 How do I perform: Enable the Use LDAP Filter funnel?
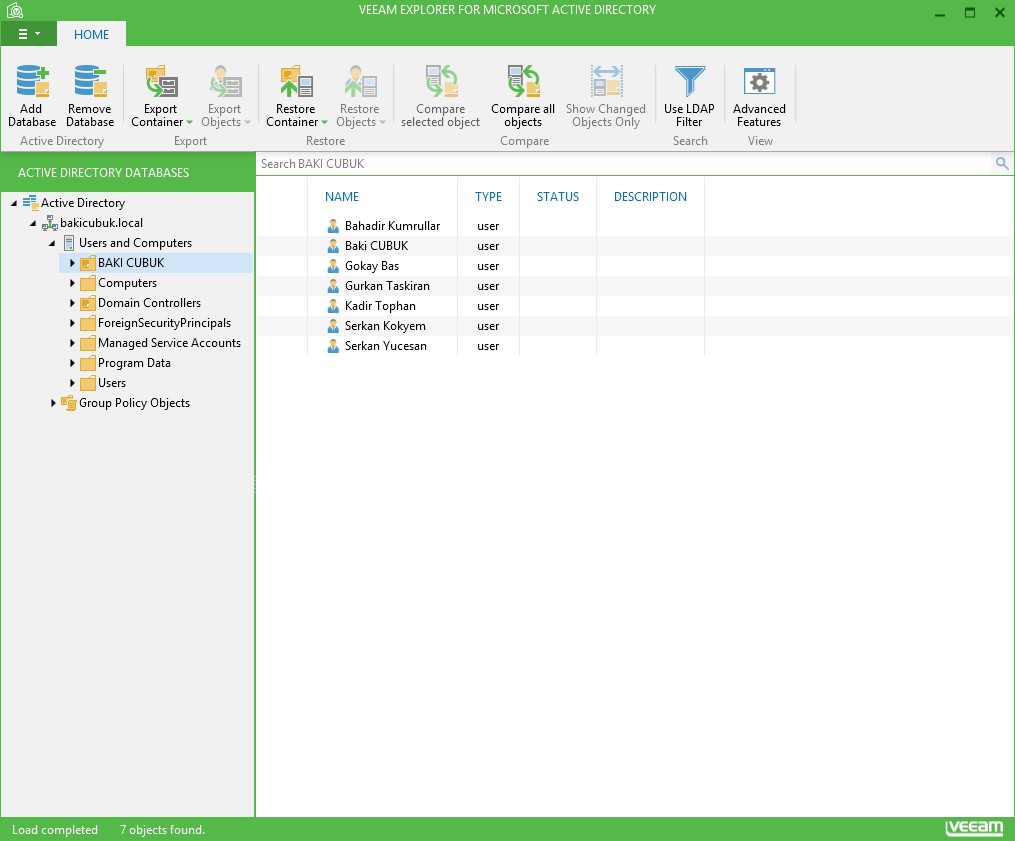click(689, 82)
